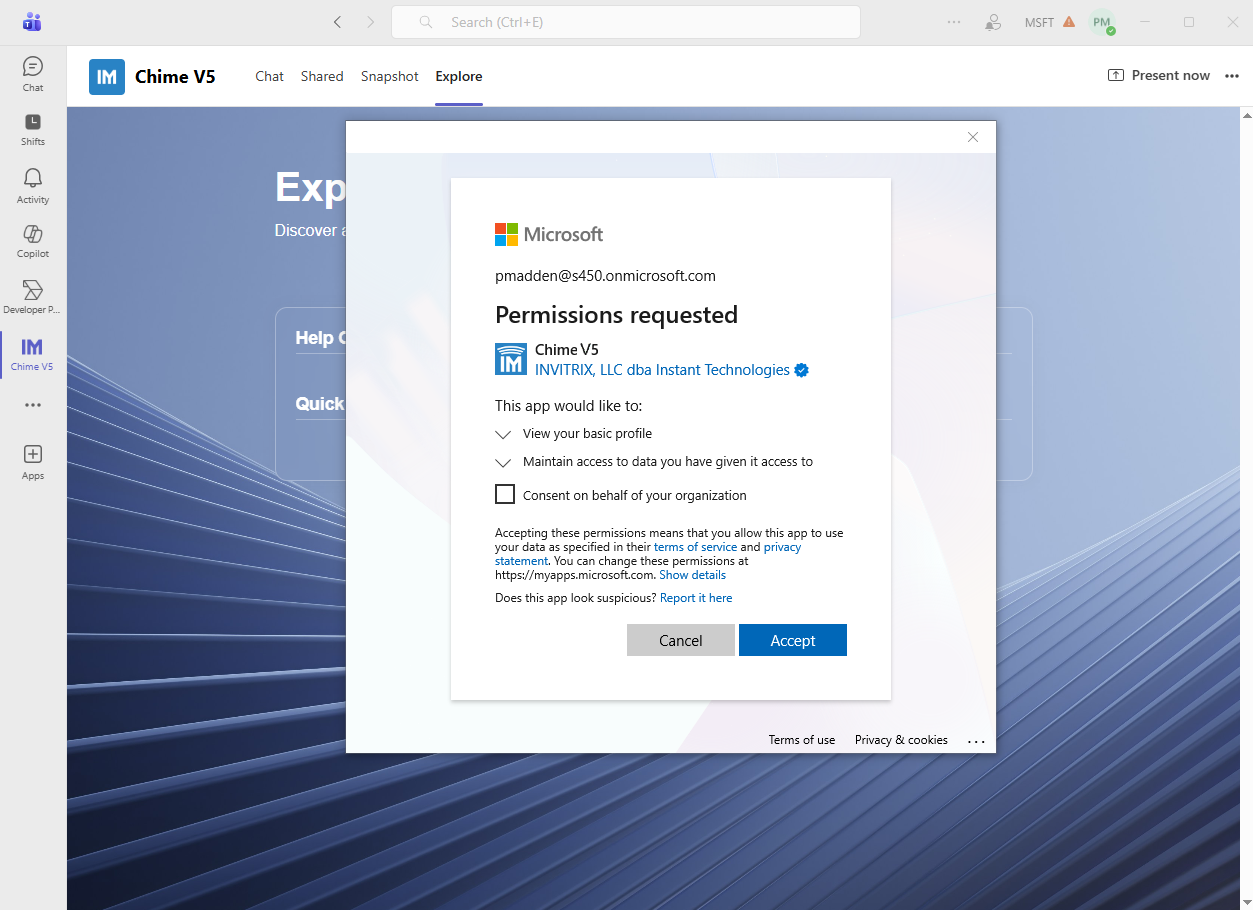Click the Present now button

click(x=1159, y=76)
